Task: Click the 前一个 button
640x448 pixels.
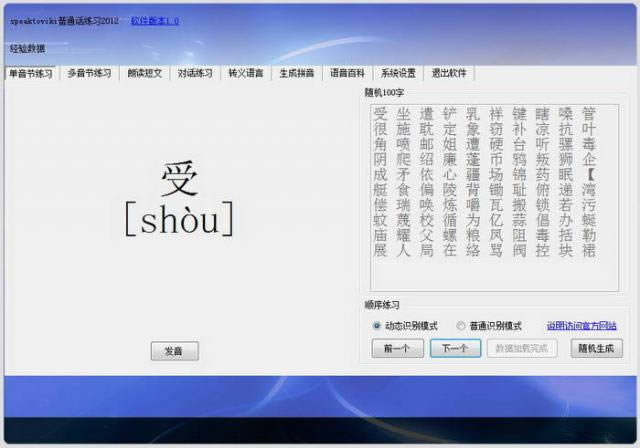Action: (396, 349)
